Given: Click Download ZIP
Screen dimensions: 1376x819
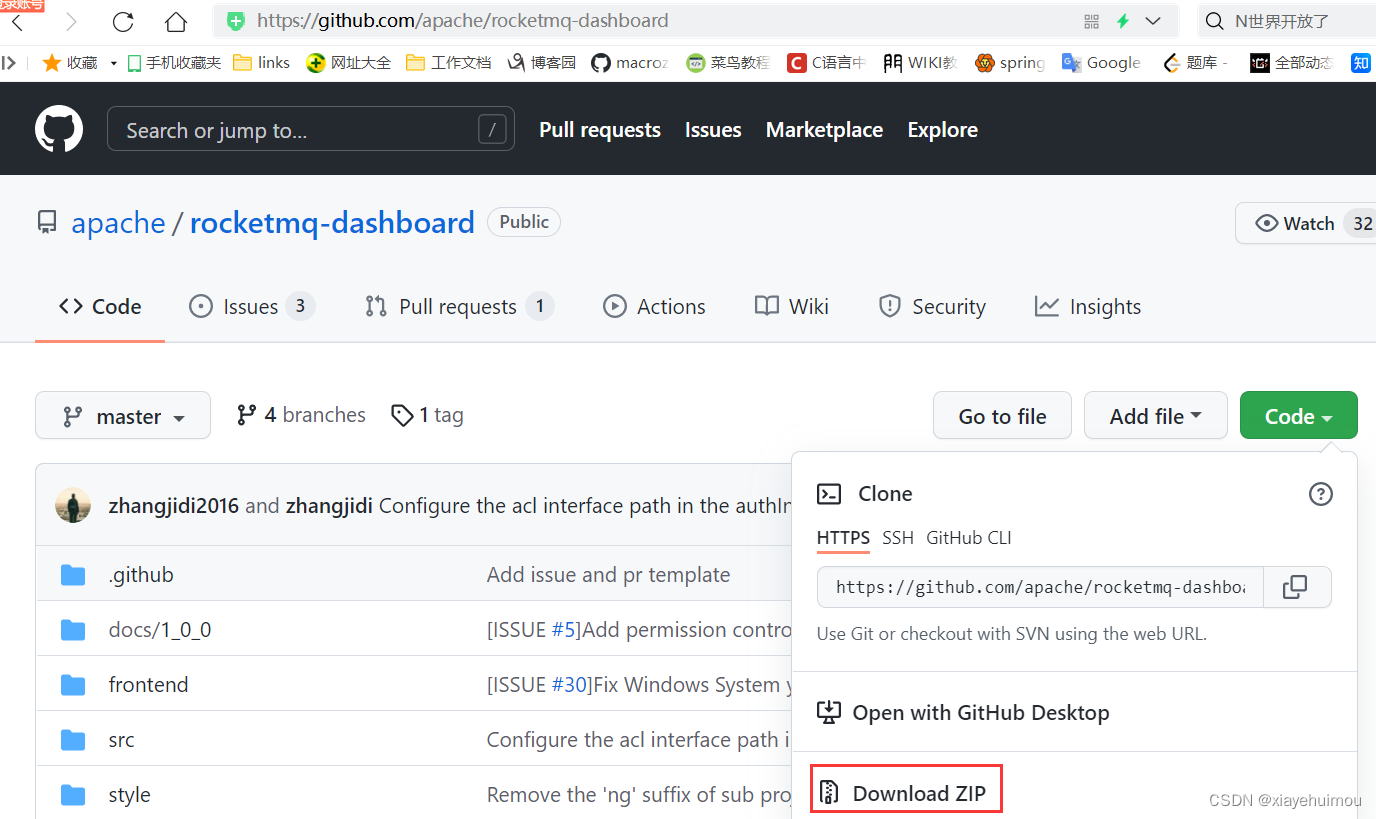Looking at the screenshot, I should (905, 790).
